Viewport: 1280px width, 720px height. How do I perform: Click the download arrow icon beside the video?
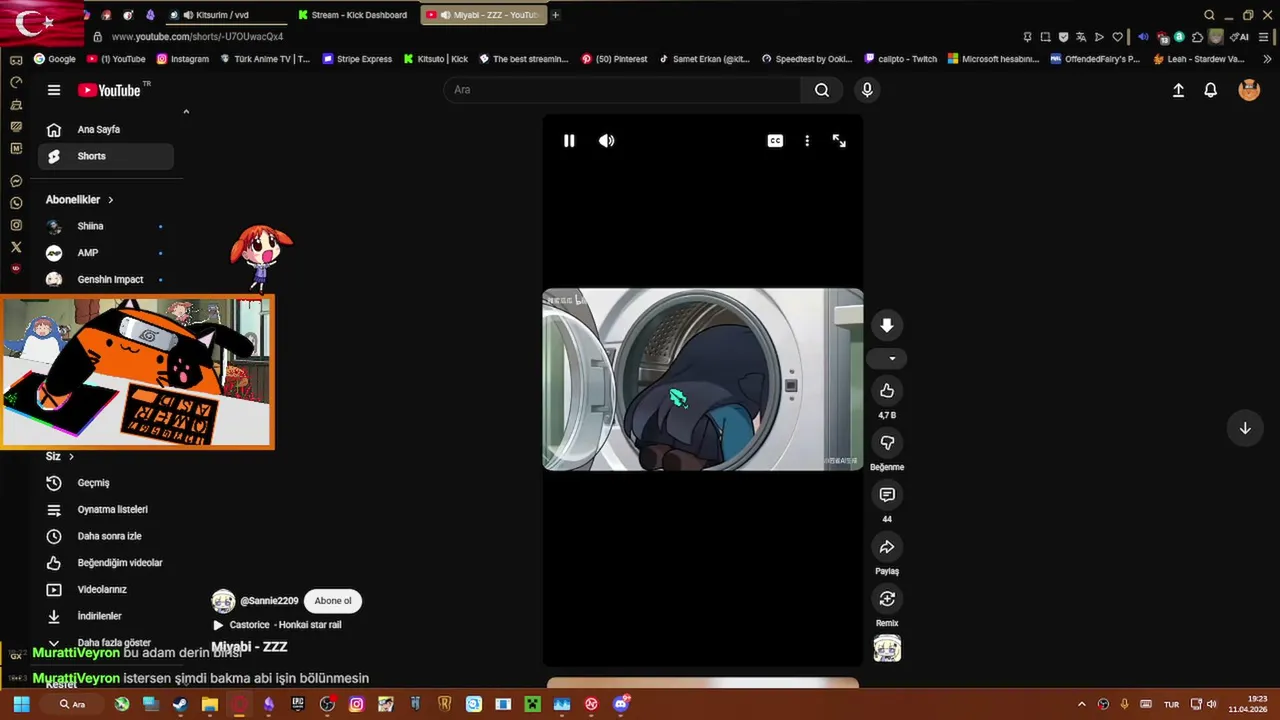[x=887, y=326]
